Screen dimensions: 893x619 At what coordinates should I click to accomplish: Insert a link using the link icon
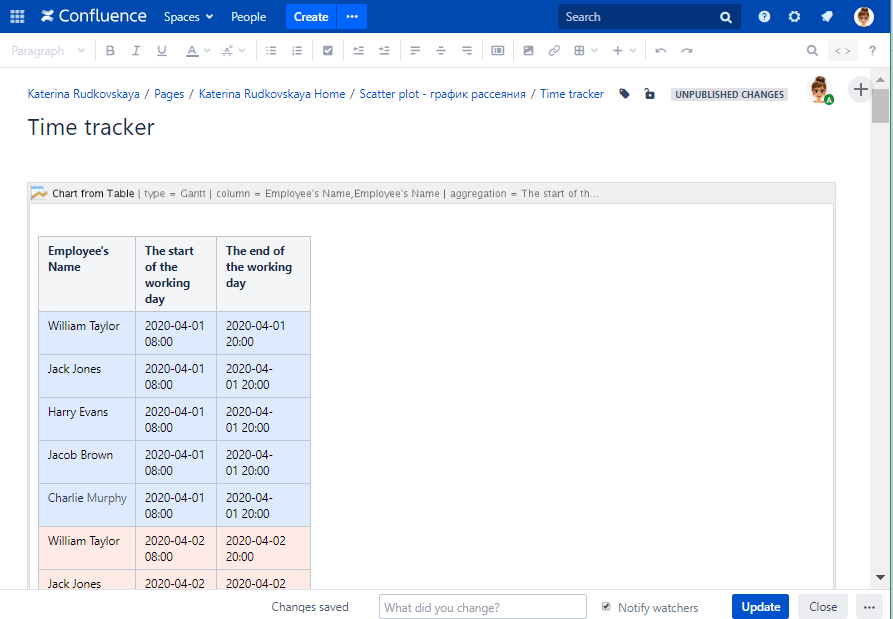(554, 50)
